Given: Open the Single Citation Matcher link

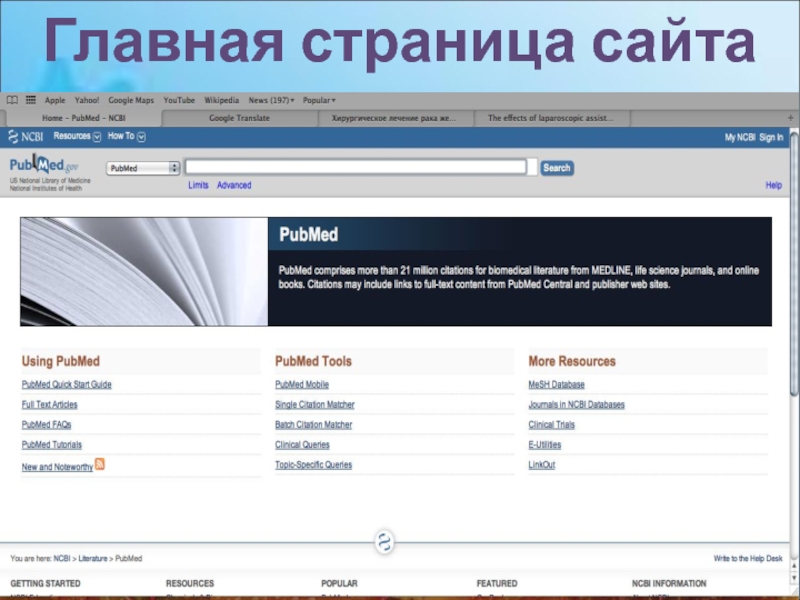Looking at the screenshot, I should [x=315, y=405].
